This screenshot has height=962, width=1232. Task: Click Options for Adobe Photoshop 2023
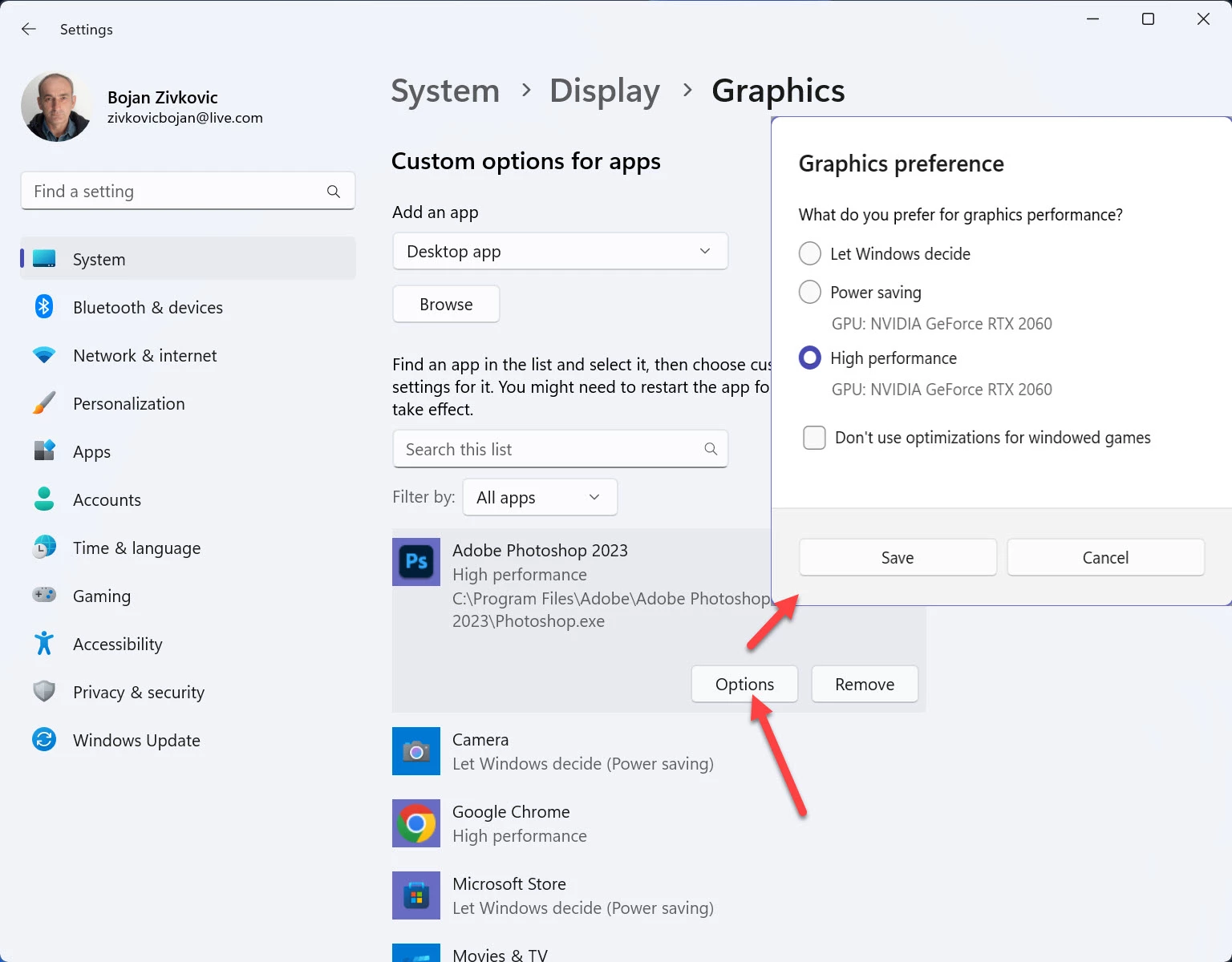[744, 684]
